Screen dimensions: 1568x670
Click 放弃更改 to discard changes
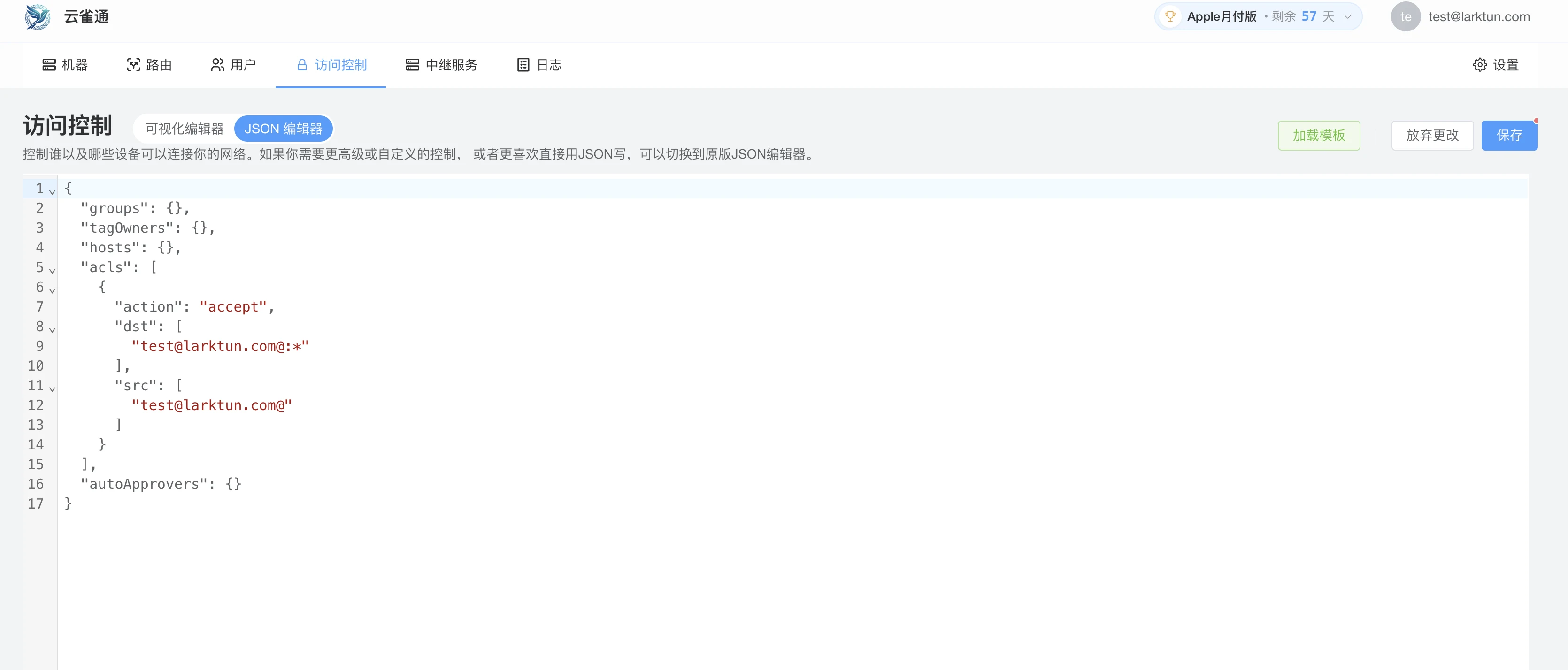(1432, 135)
